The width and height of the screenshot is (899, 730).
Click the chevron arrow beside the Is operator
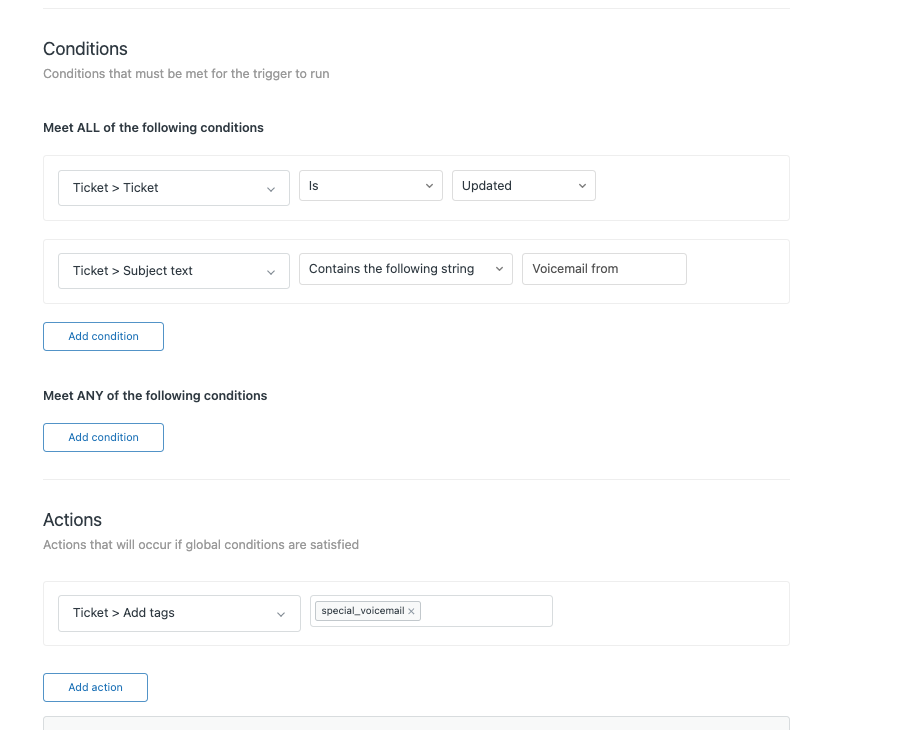(x=429, y=186)
